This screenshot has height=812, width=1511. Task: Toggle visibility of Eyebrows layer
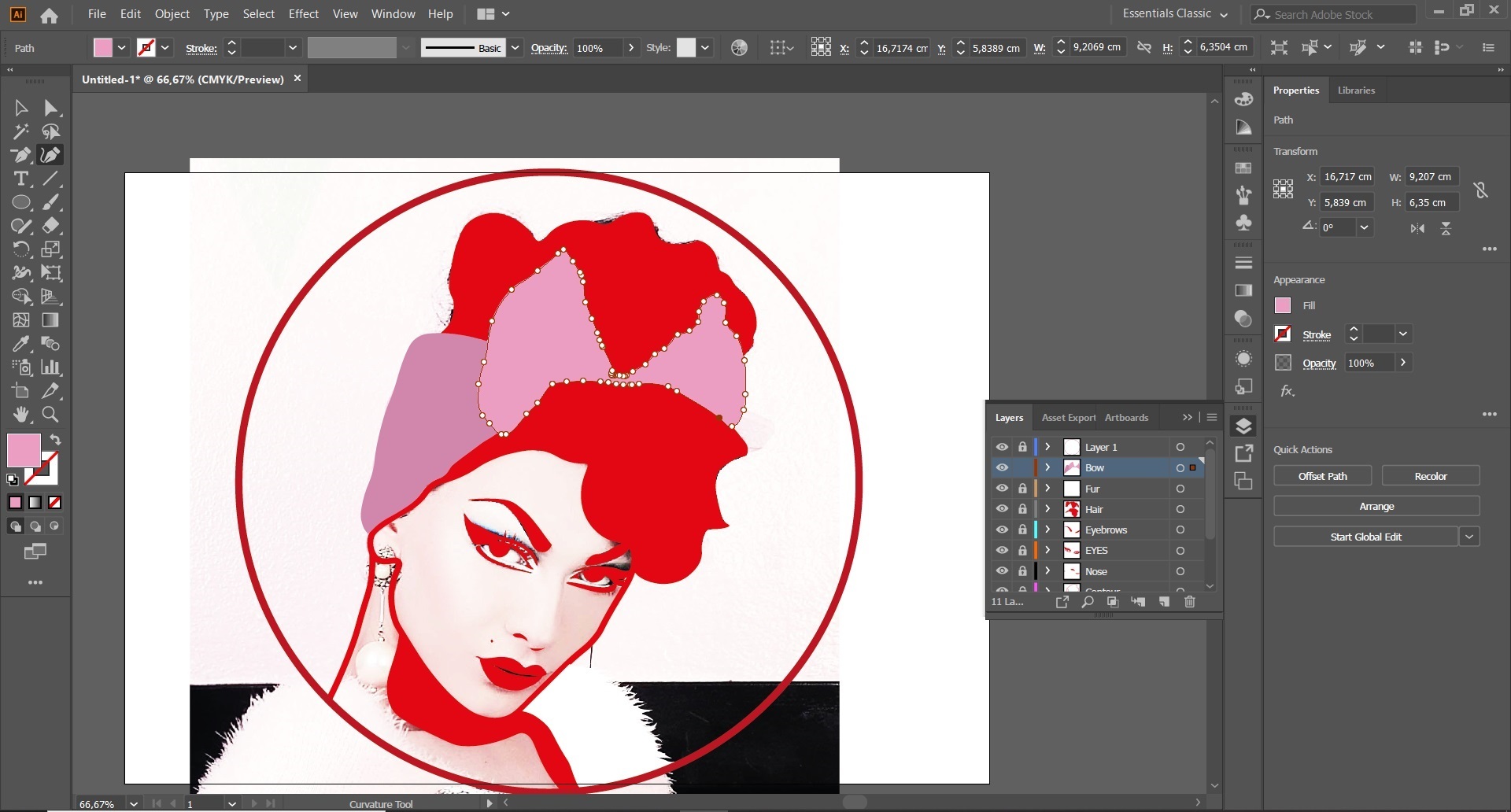click(1002, 530)
